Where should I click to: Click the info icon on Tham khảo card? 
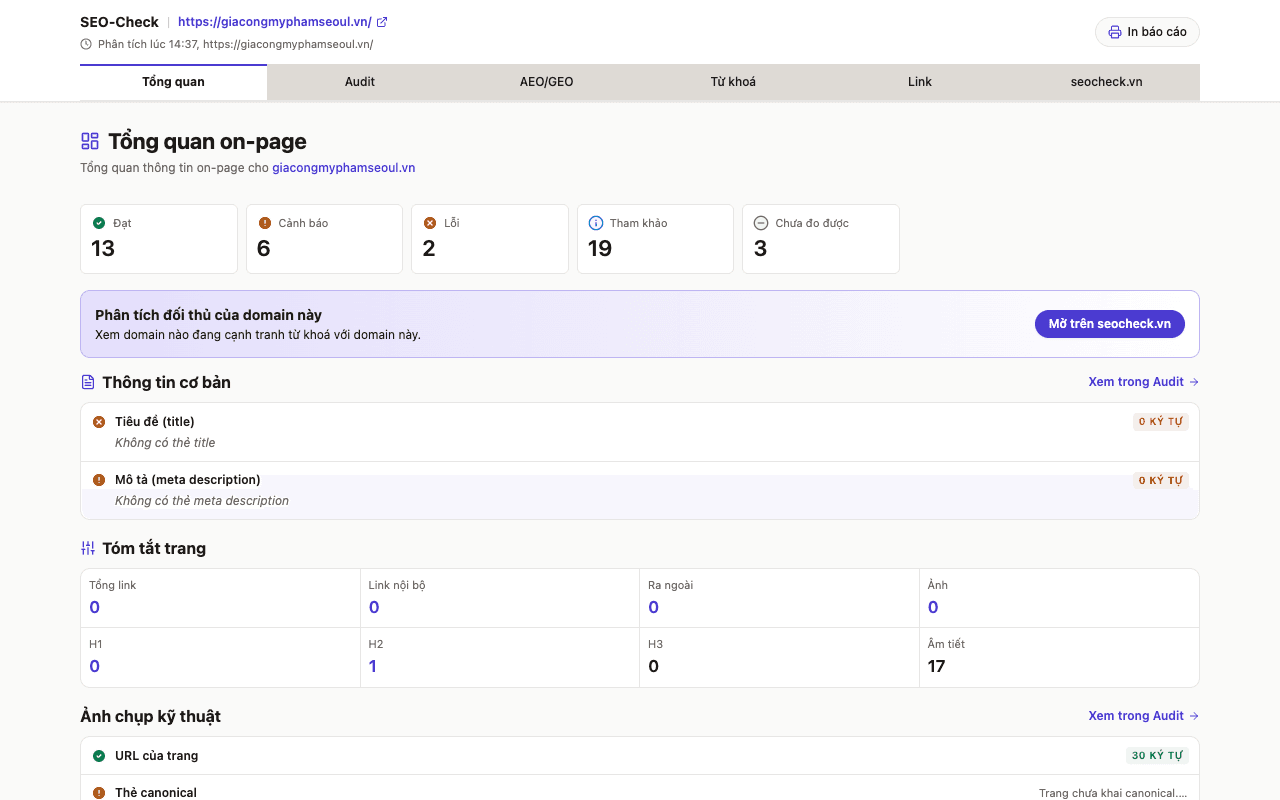(x=596, y=223)
